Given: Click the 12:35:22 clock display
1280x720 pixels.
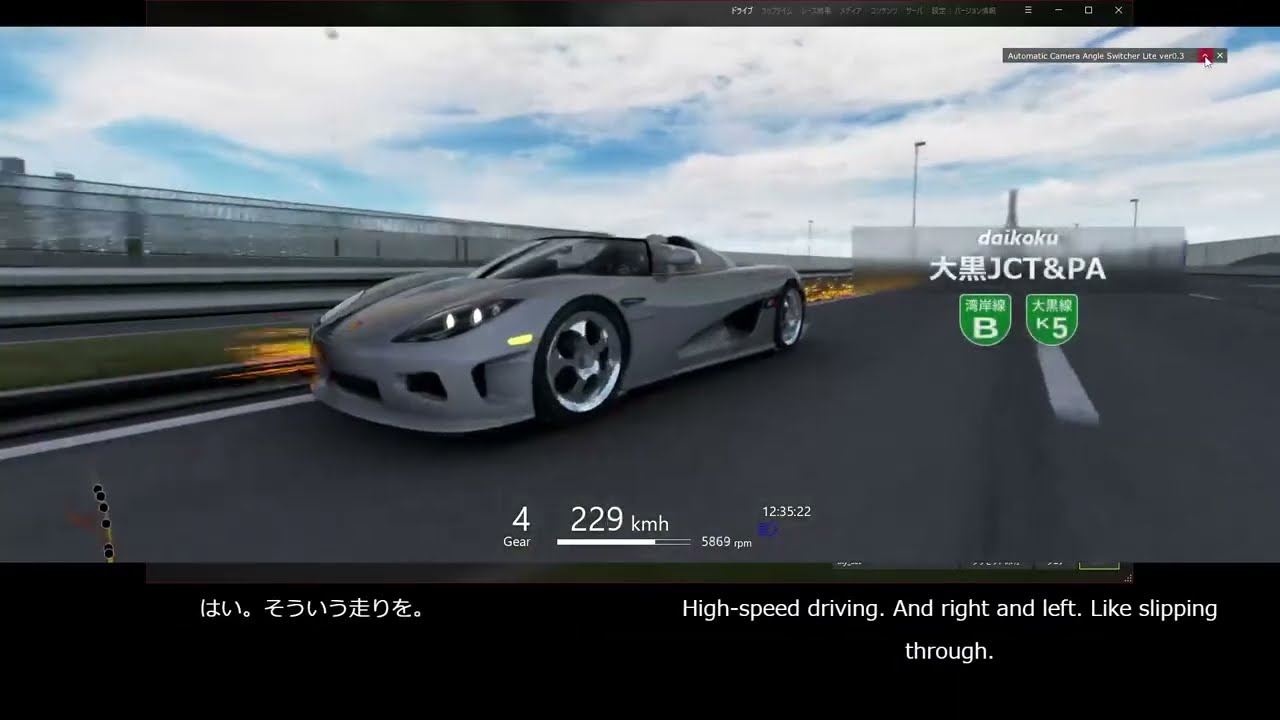Looking at the screenshot, I should point(786,511).
